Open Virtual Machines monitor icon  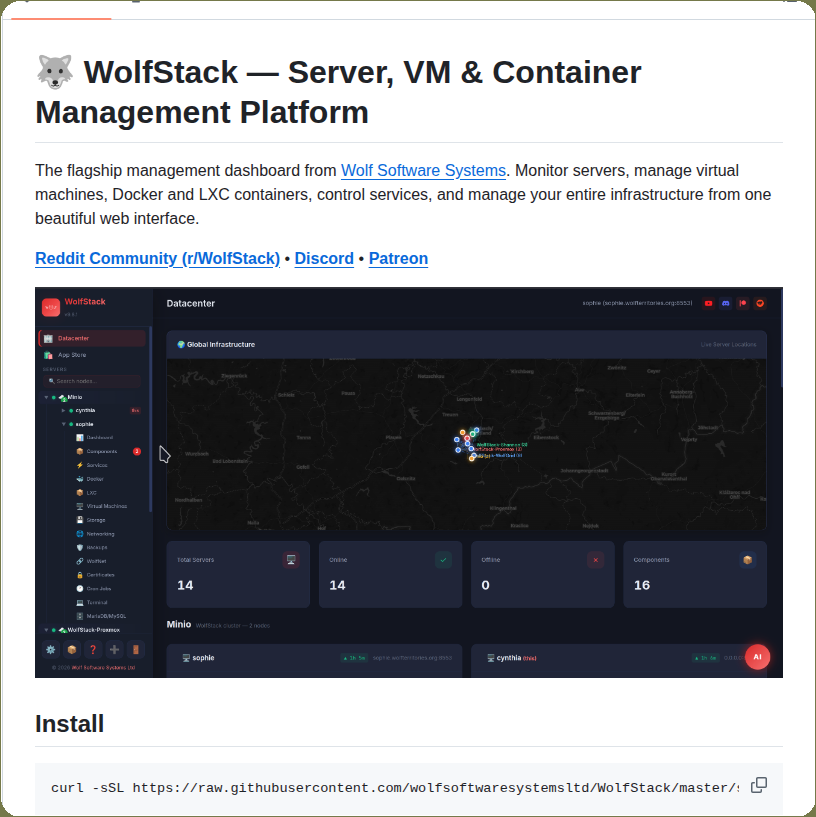coord(80,506)
